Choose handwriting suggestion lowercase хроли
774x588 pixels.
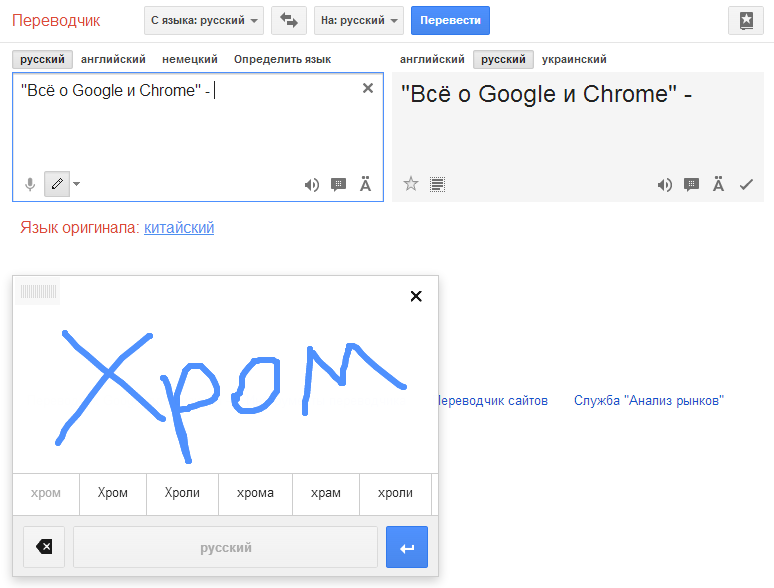395,493
